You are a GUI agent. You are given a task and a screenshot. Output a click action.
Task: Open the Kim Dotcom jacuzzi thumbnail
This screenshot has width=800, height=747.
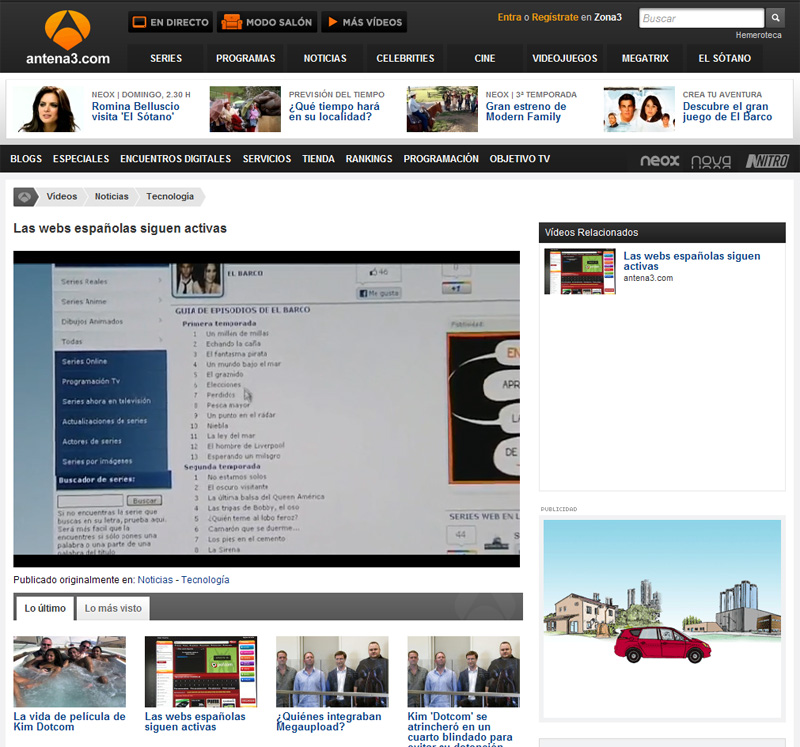[69, 671]
